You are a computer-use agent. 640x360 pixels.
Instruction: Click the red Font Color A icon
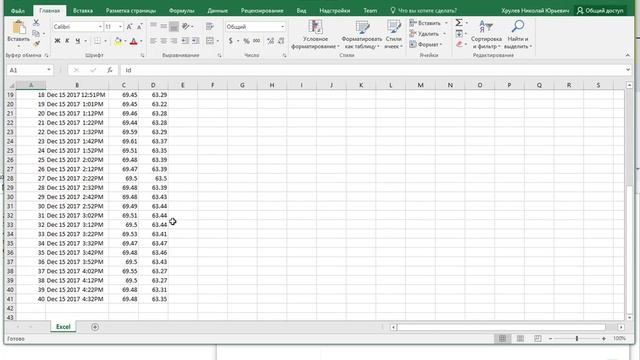133,41
